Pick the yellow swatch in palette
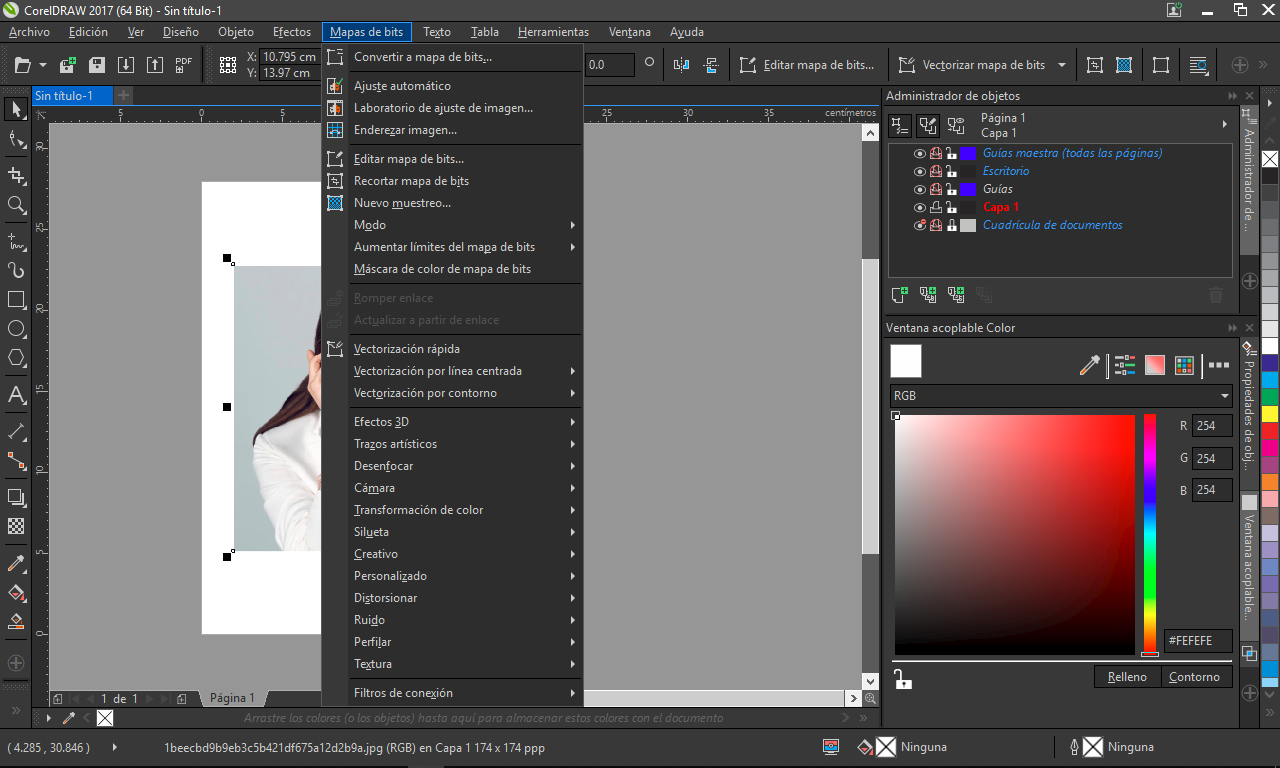The width and height of the screenshot is (1280, 768). coord(1270,413)
